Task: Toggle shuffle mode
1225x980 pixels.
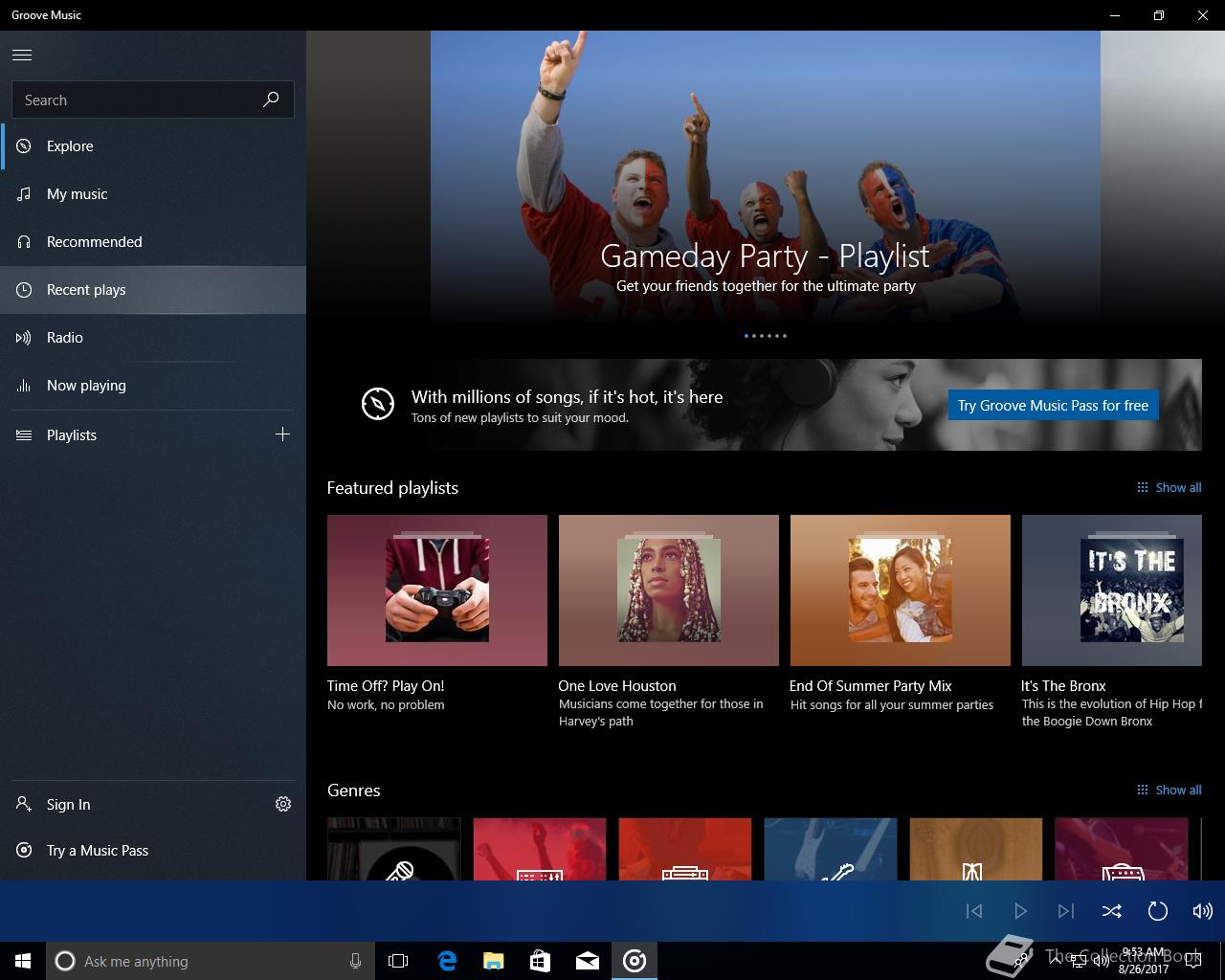Action: 1111,911
